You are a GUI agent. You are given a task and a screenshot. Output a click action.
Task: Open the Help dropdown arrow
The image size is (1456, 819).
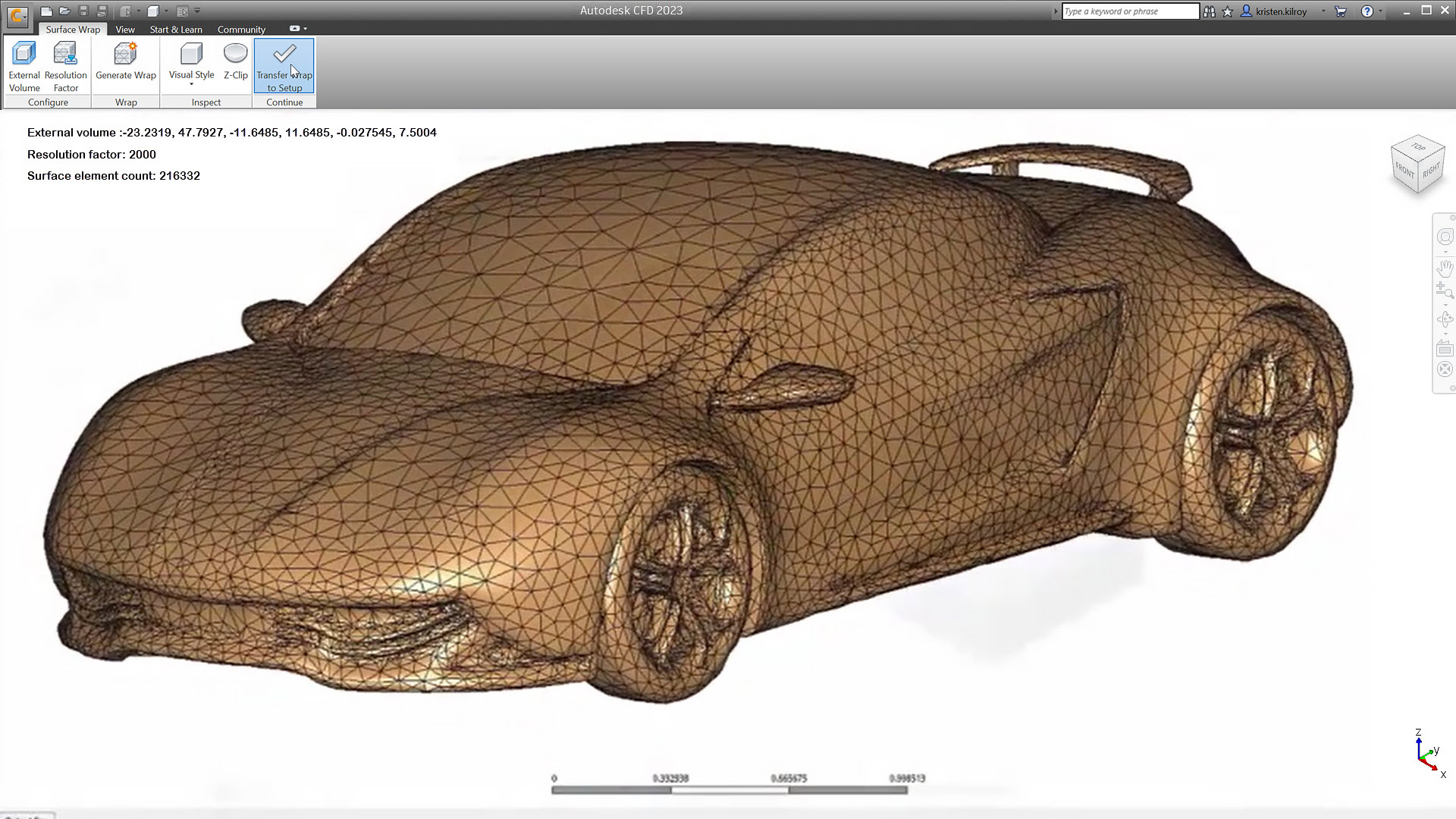[x=1380, y=11]
